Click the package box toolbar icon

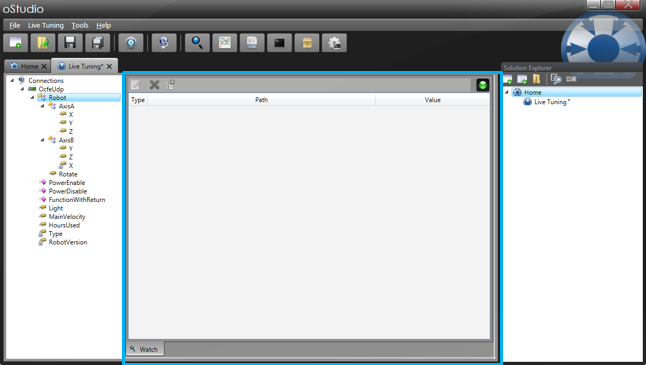point(307,42)
